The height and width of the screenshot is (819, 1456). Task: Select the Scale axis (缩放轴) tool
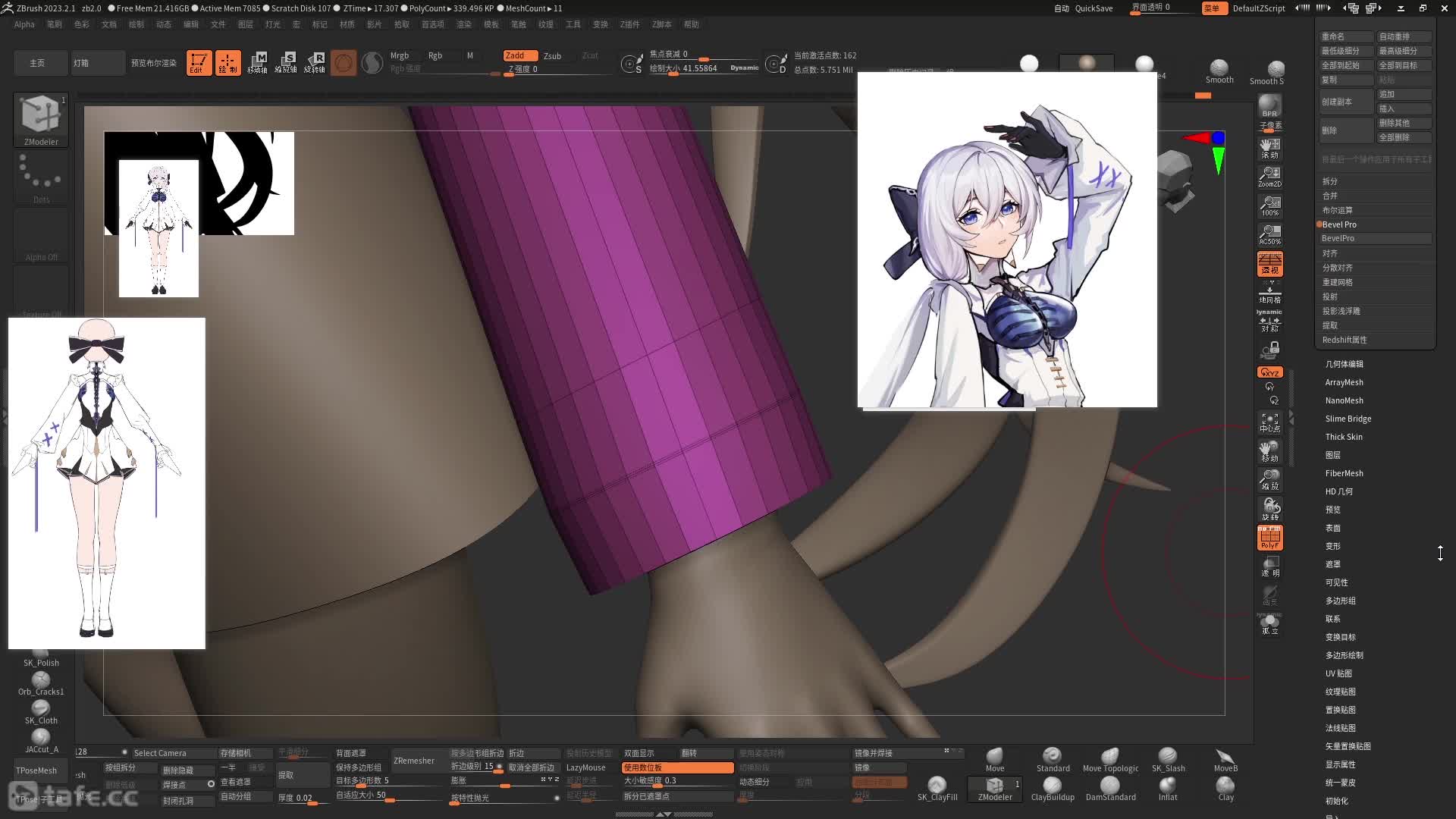click(286, 62)
